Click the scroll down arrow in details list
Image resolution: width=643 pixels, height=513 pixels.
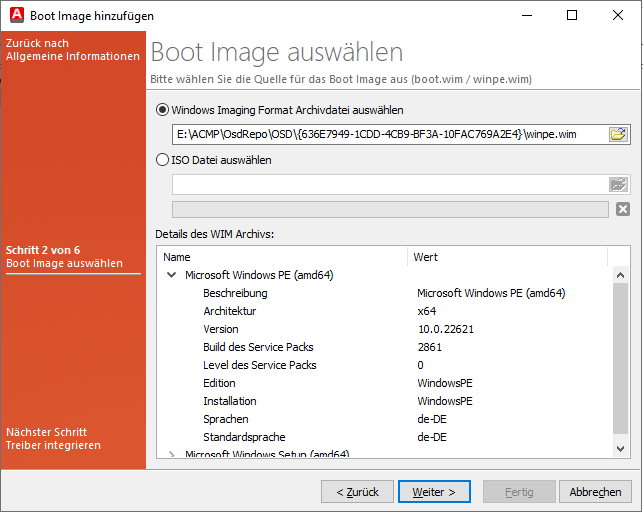pyautogui.click(x=620, y=449)
